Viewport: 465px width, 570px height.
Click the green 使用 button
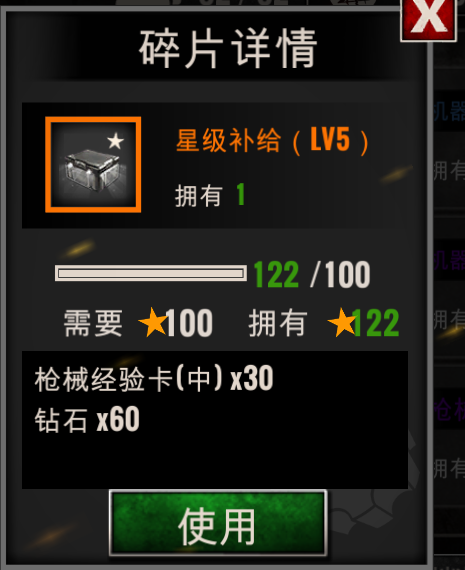(218, 523)
